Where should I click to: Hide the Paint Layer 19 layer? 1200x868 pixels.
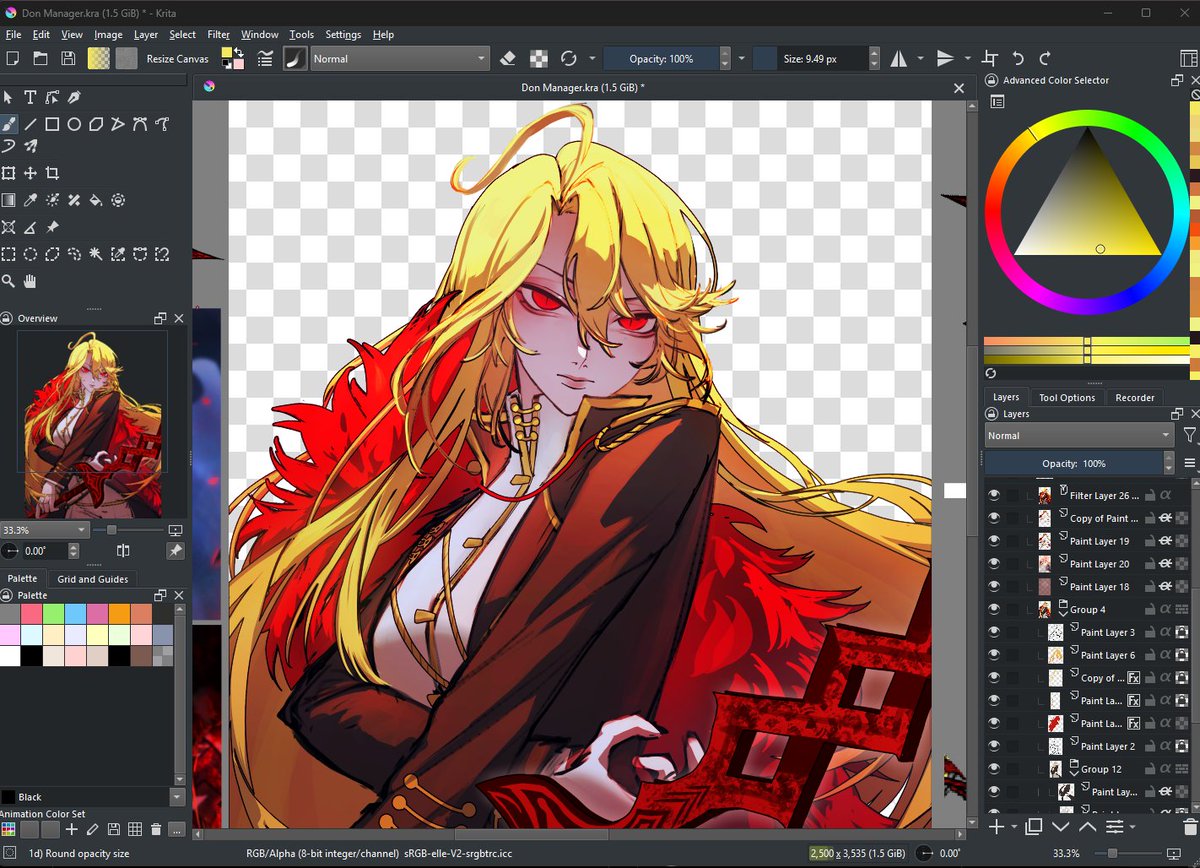(x=994, y=541)
